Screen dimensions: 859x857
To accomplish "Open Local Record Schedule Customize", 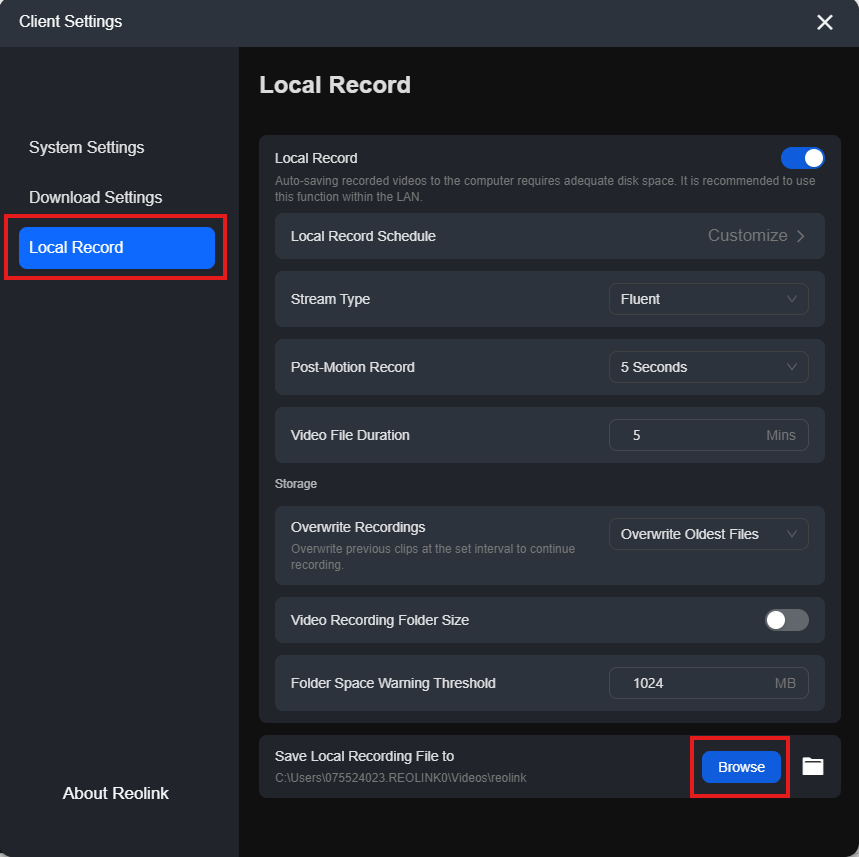I will (756, 236).
